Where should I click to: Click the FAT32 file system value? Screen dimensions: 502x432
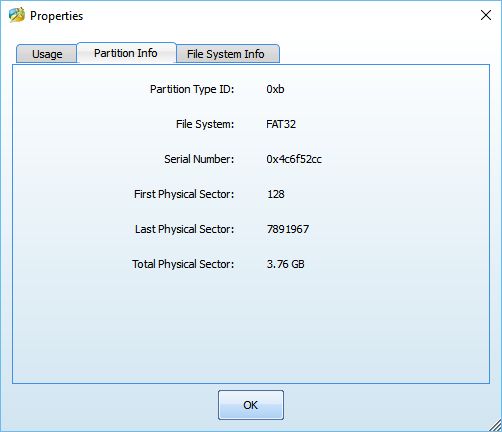tap(281, 124)
